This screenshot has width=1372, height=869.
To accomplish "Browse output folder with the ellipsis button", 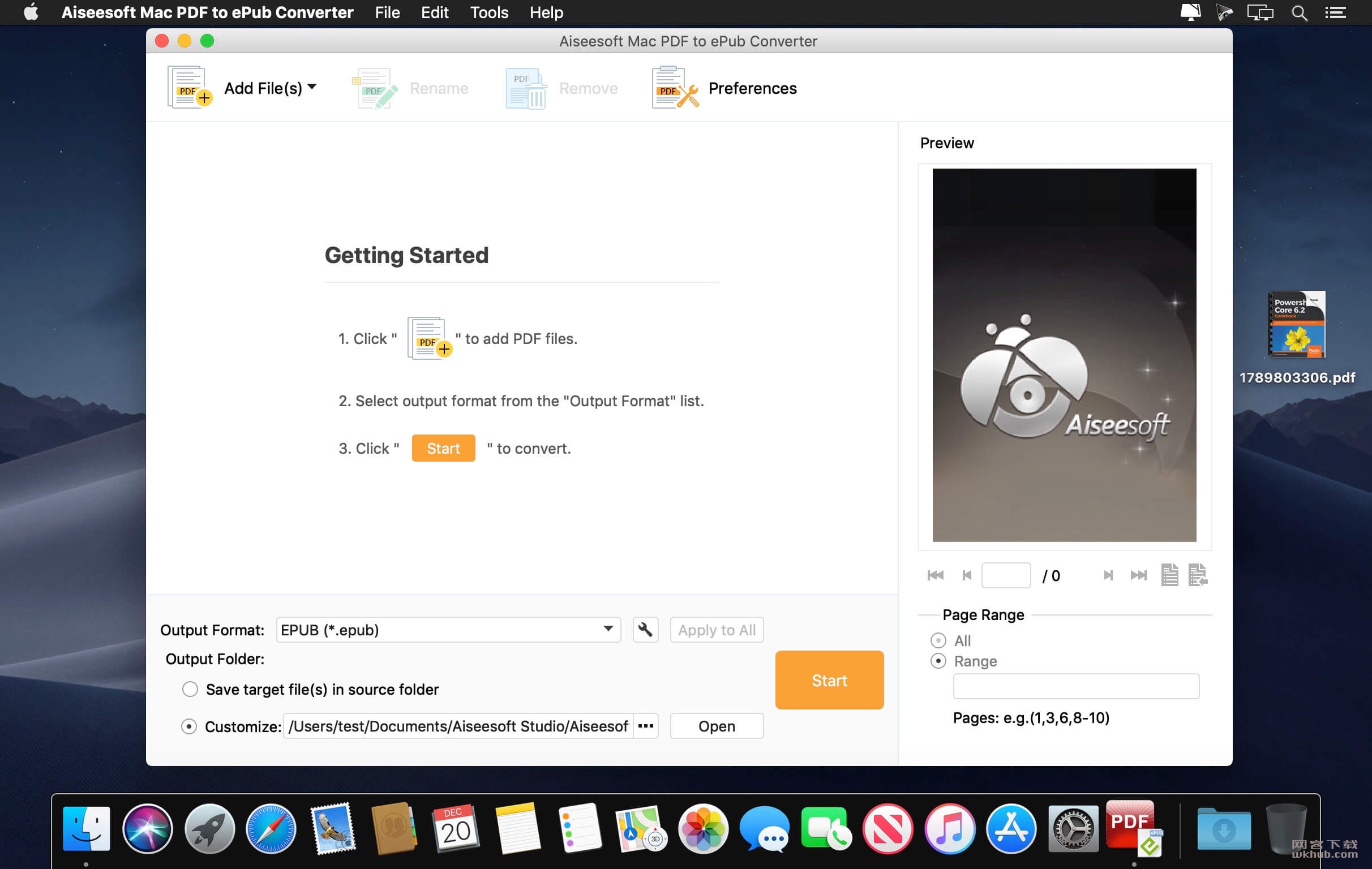I will [x=646, y=725].
